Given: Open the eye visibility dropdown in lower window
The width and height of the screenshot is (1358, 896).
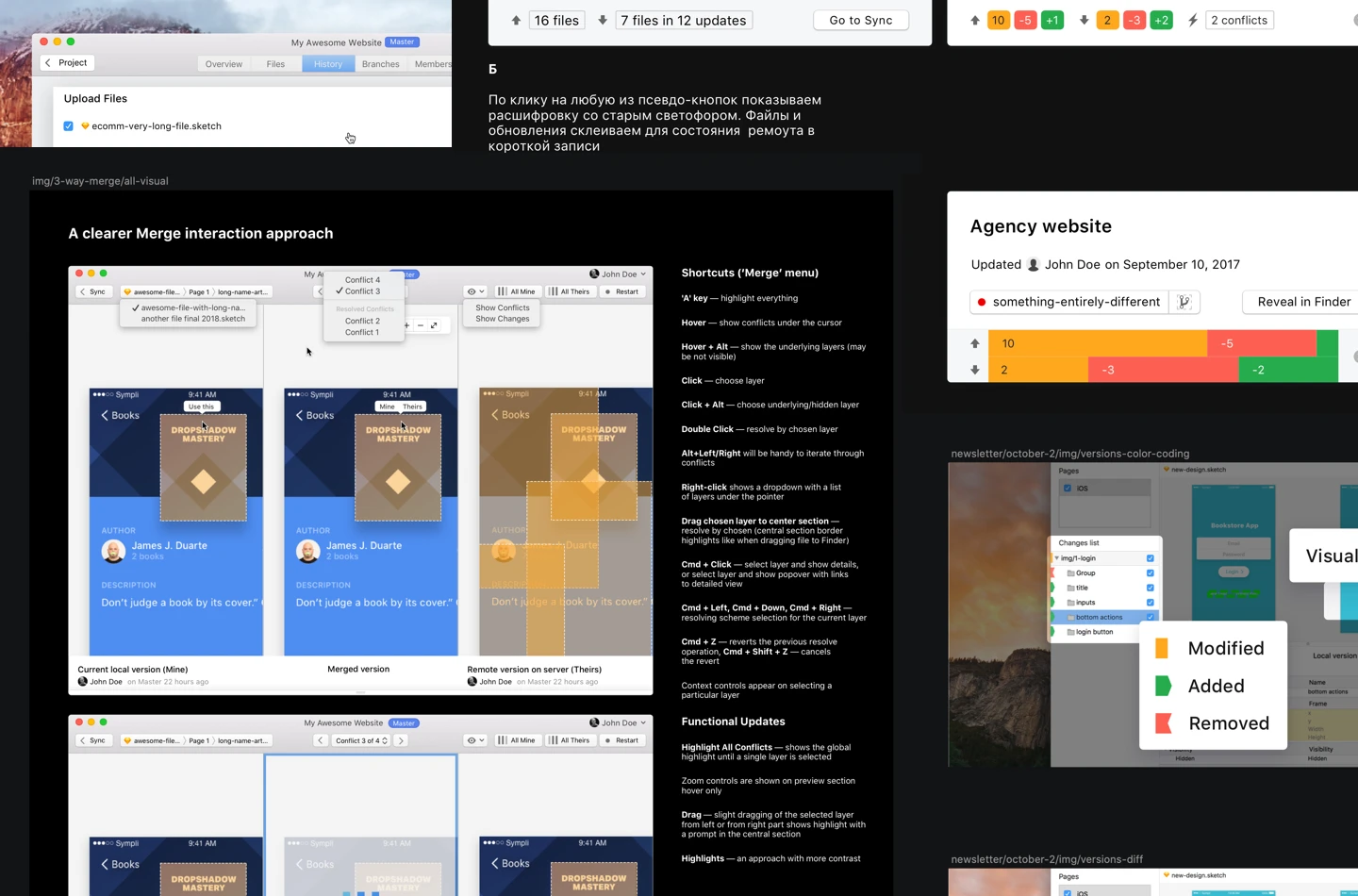Looking at the screenshot, I should tap(475, 740).
